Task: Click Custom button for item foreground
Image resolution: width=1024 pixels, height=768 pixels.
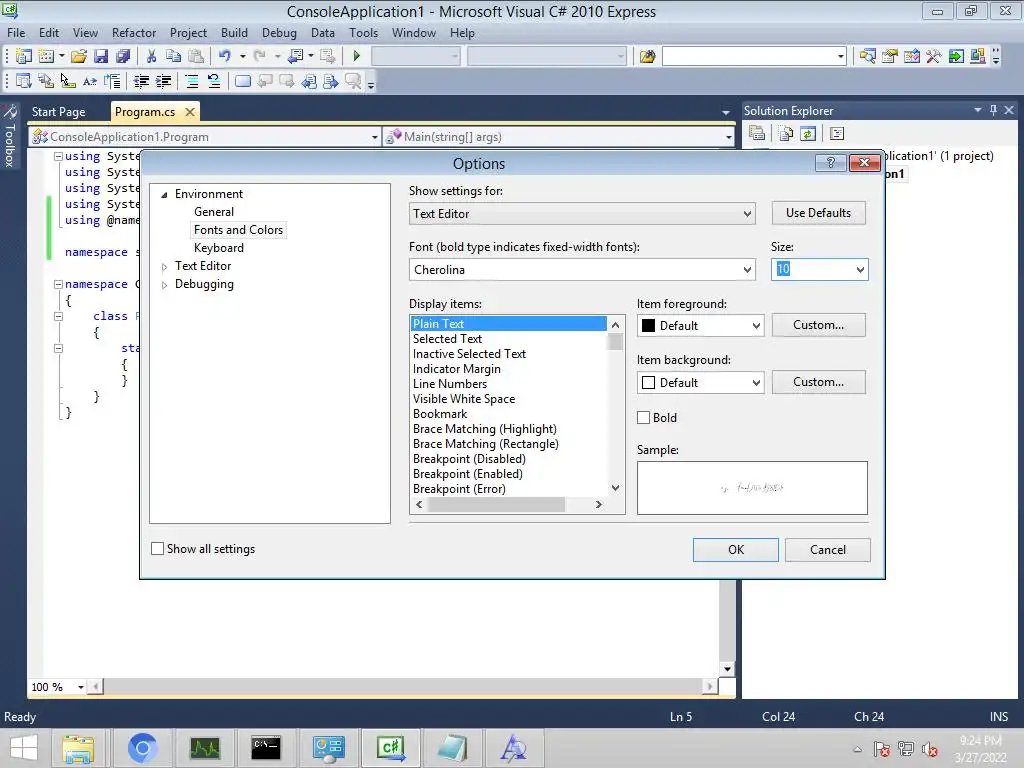Action: tap(818, 325)
